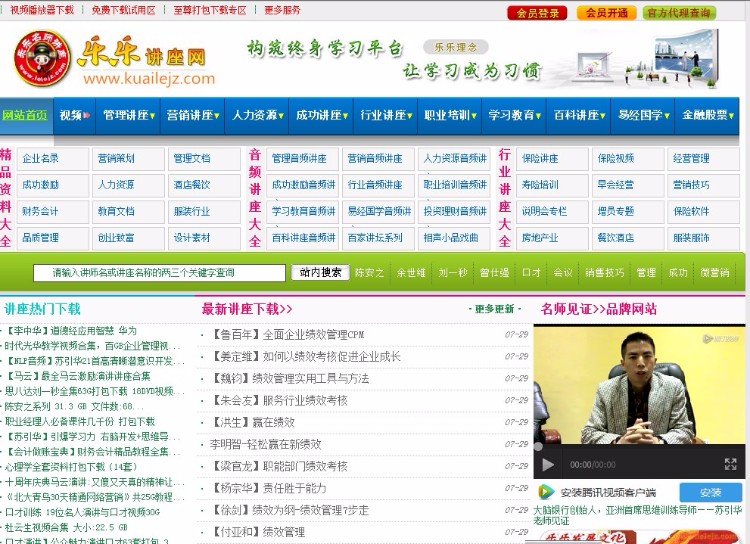
Task: Open the 大脑银行创始人 苏引华 caption link
Action: click(x=637, y=515)
